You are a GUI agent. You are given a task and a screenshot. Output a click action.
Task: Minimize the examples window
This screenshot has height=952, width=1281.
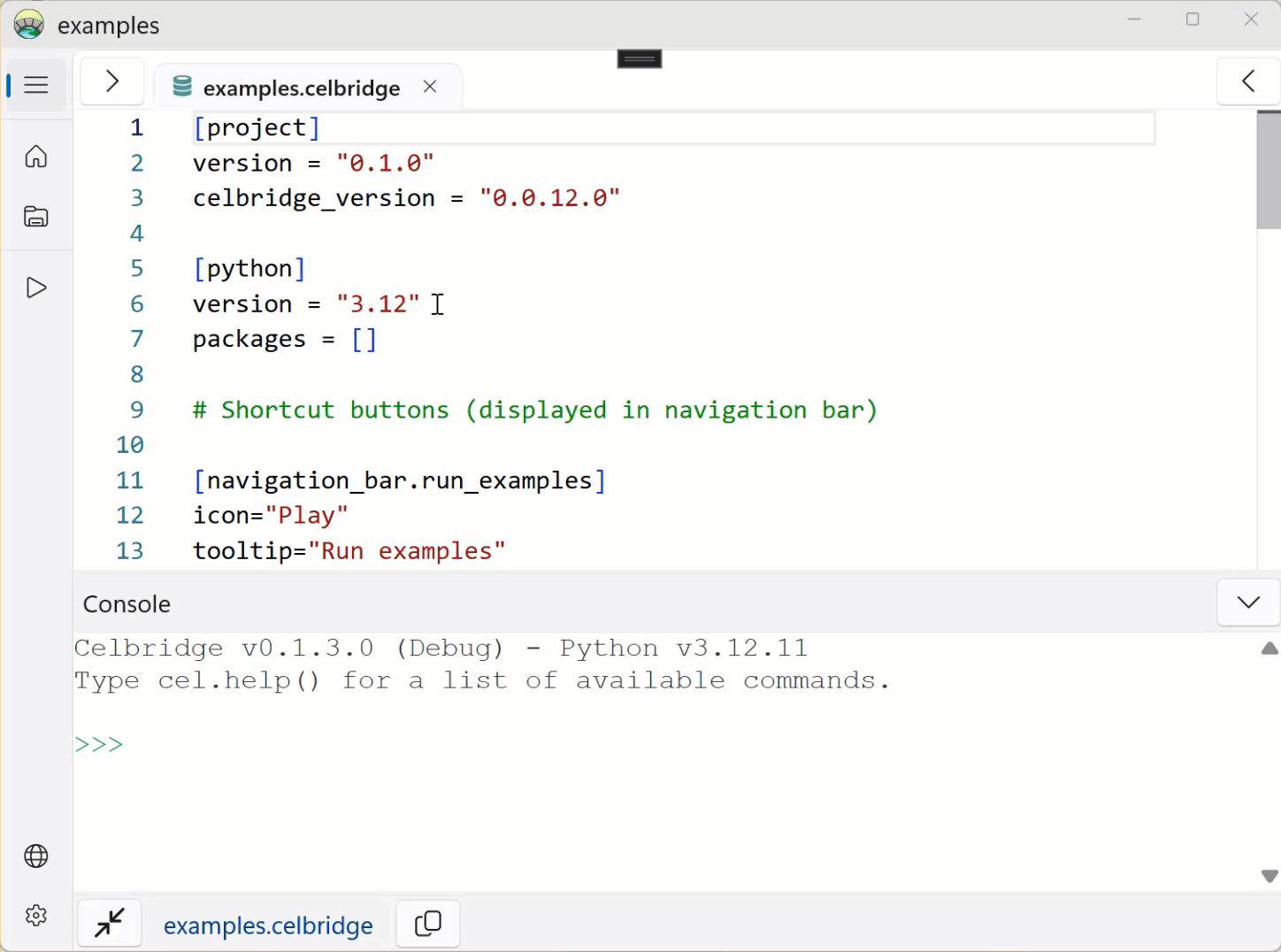pyautogui.click(x=1134, y=19)
